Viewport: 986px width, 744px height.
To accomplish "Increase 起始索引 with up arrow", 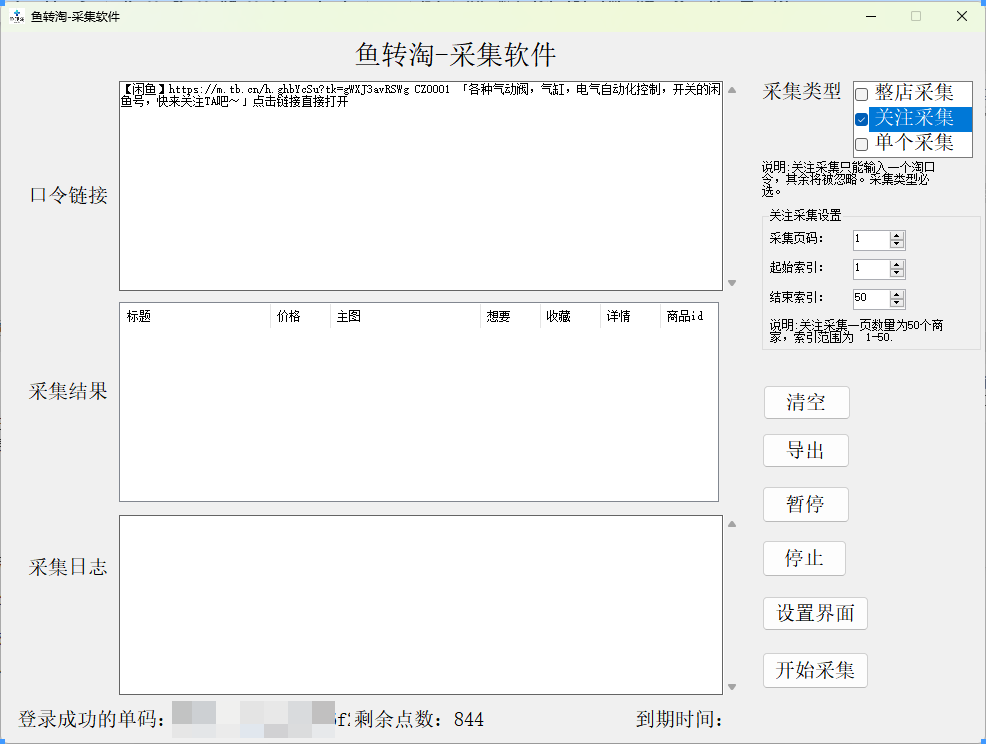I will [897, 265].
